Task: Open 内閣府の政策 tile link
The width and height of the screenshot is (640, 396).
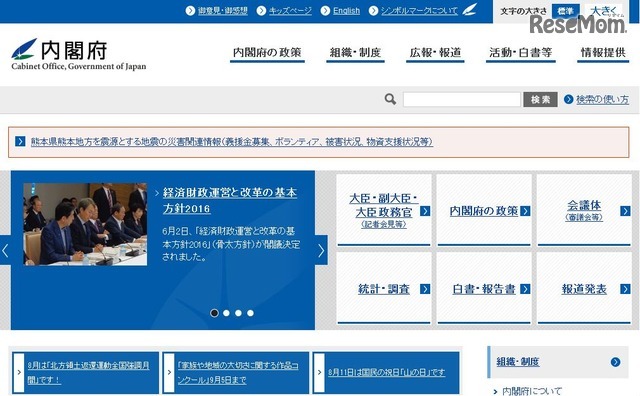Action: point(484,211)
